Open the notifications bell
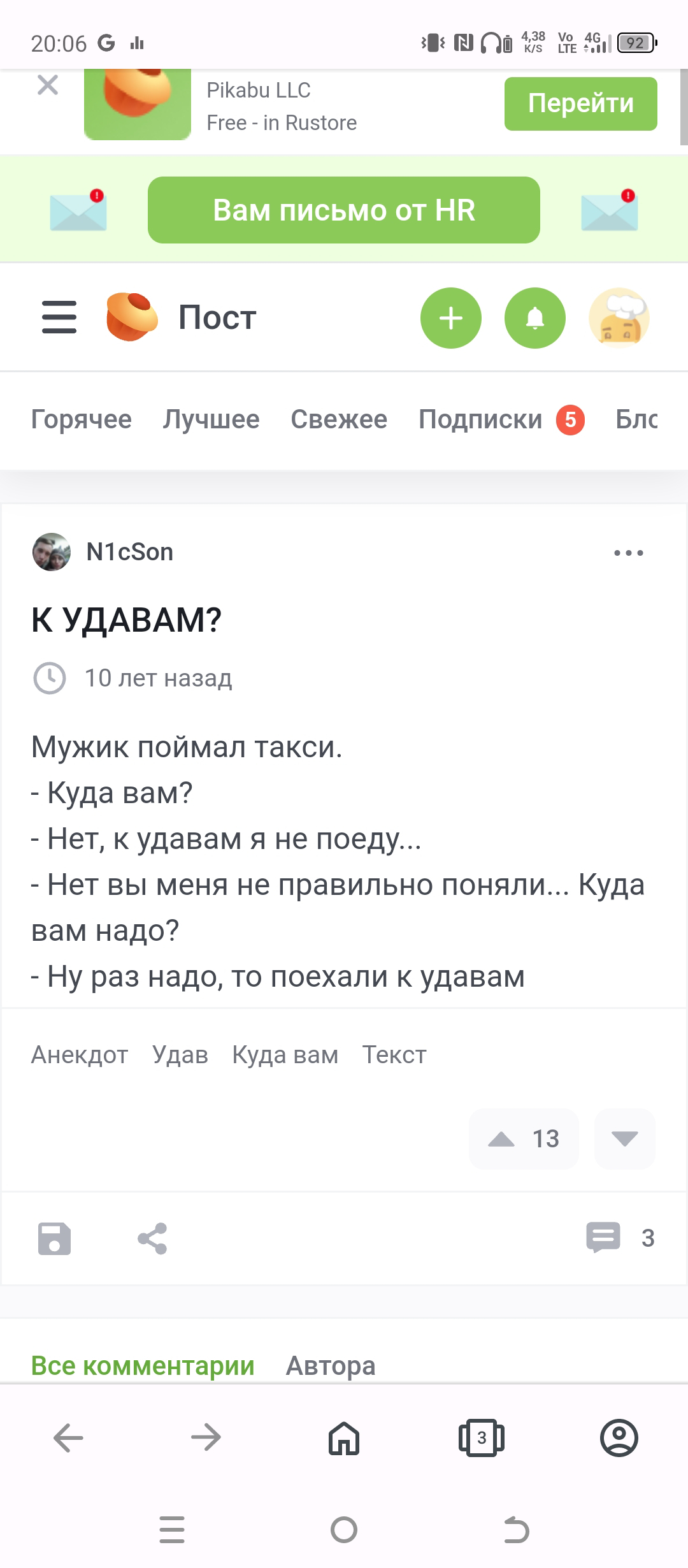 click(534, 318)
